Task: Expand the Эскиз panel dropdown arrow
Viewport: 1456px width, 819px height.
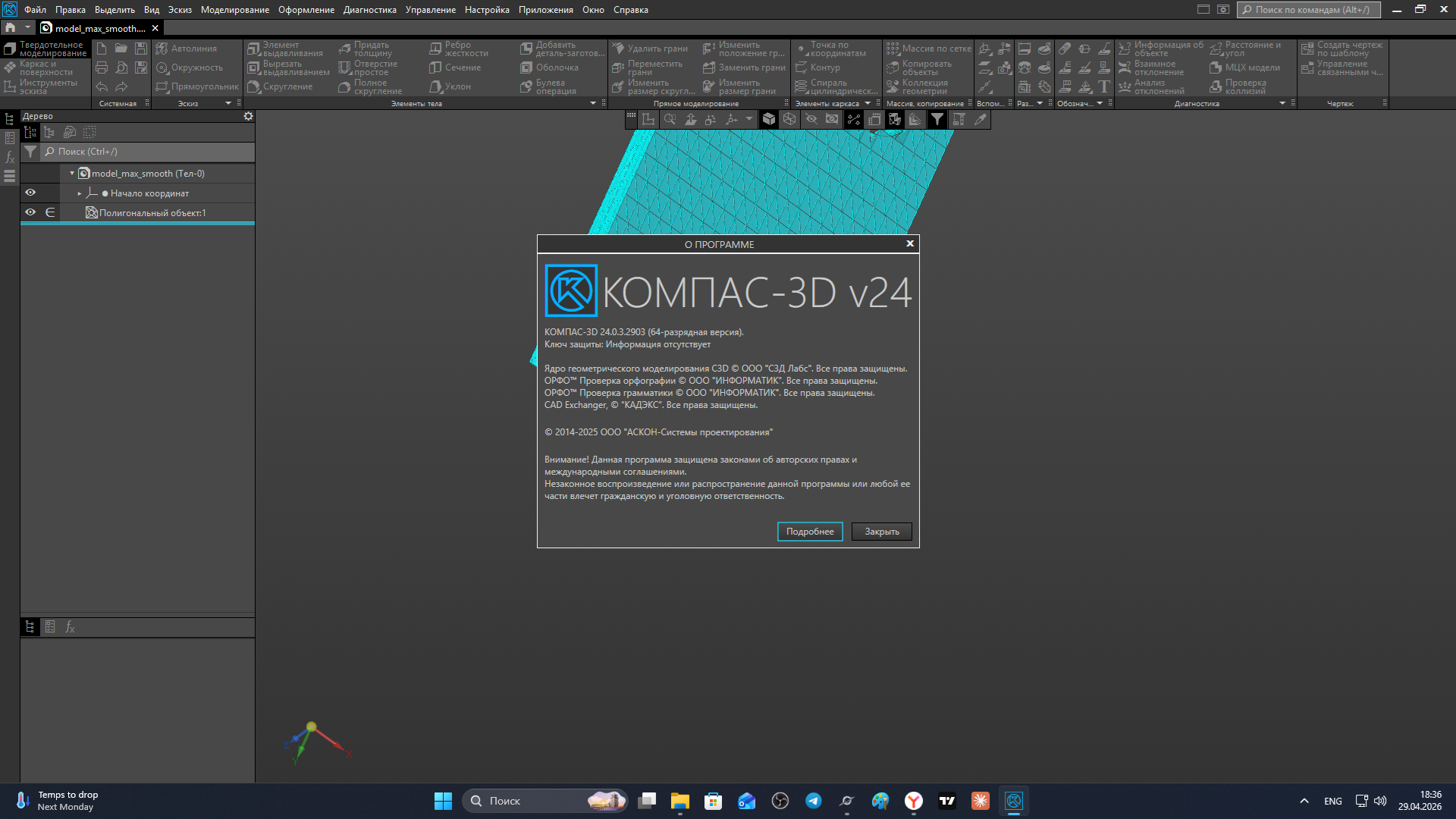Action: (x=228, y=103)
